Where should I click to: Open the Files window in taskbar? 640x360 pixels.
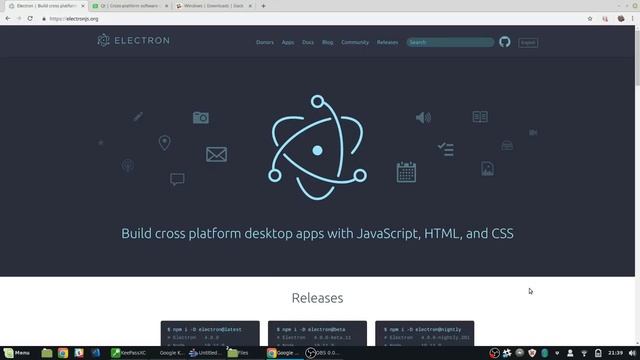[x=238, y=353]
